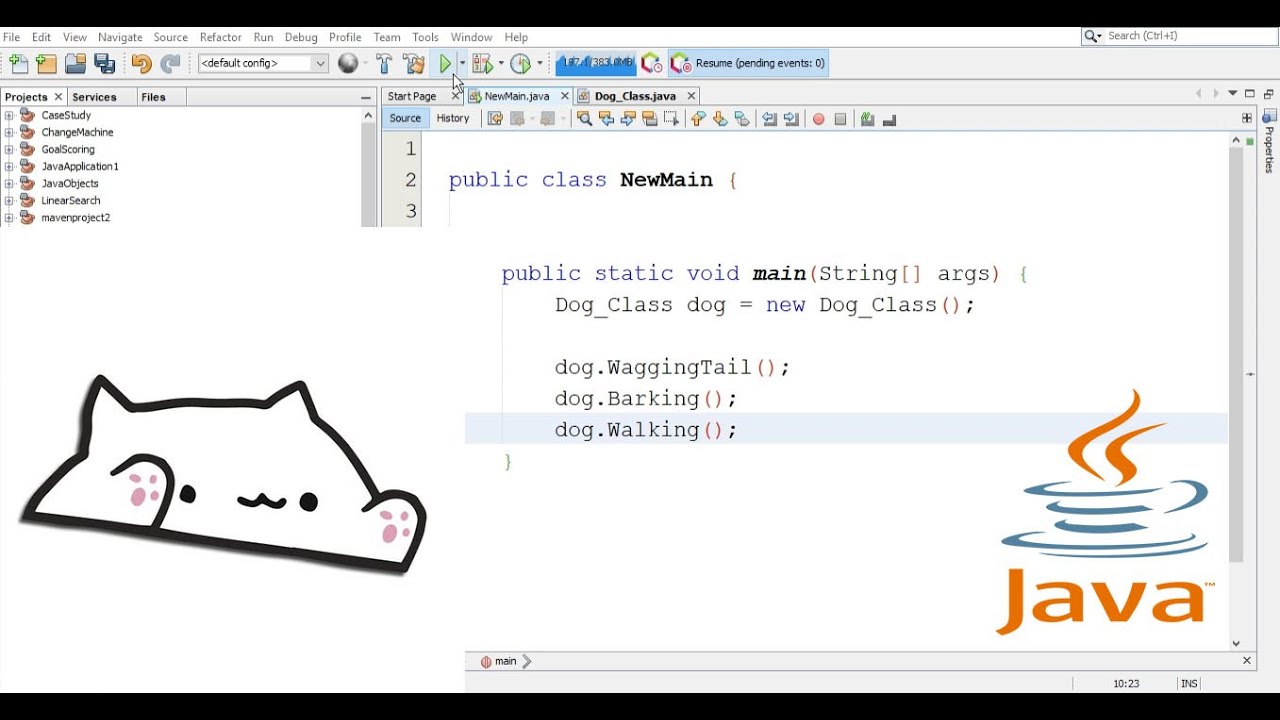
Task: Click the Open Project toolbar icon
Action: pos(75,64)
